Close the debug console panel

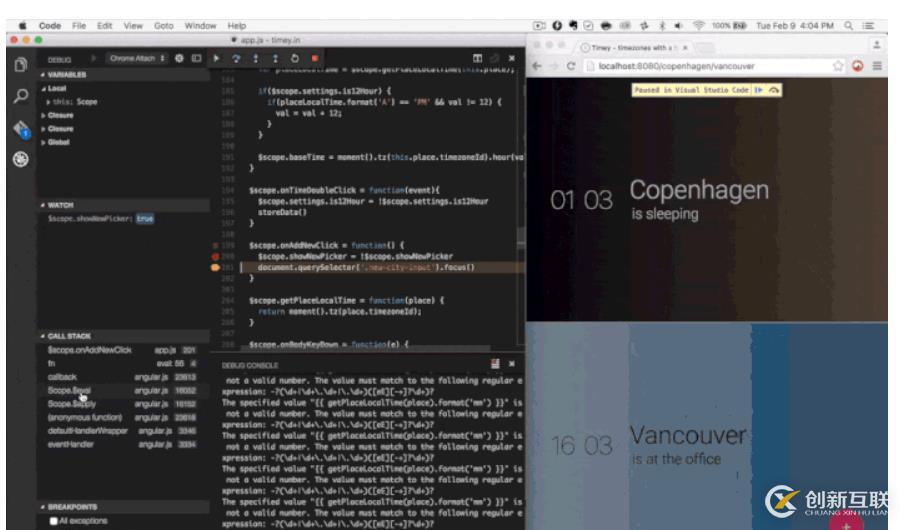(511, 363)
